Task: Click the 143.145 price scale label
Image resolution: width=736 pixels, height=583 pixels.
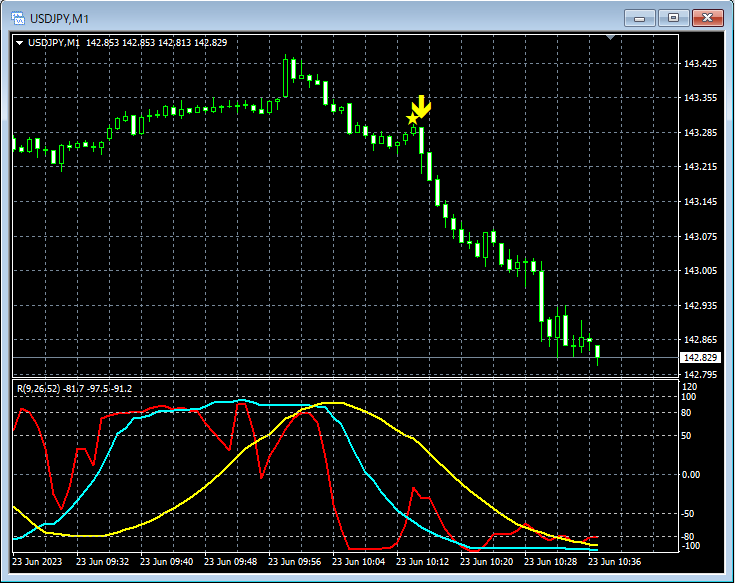Action: 700,202
